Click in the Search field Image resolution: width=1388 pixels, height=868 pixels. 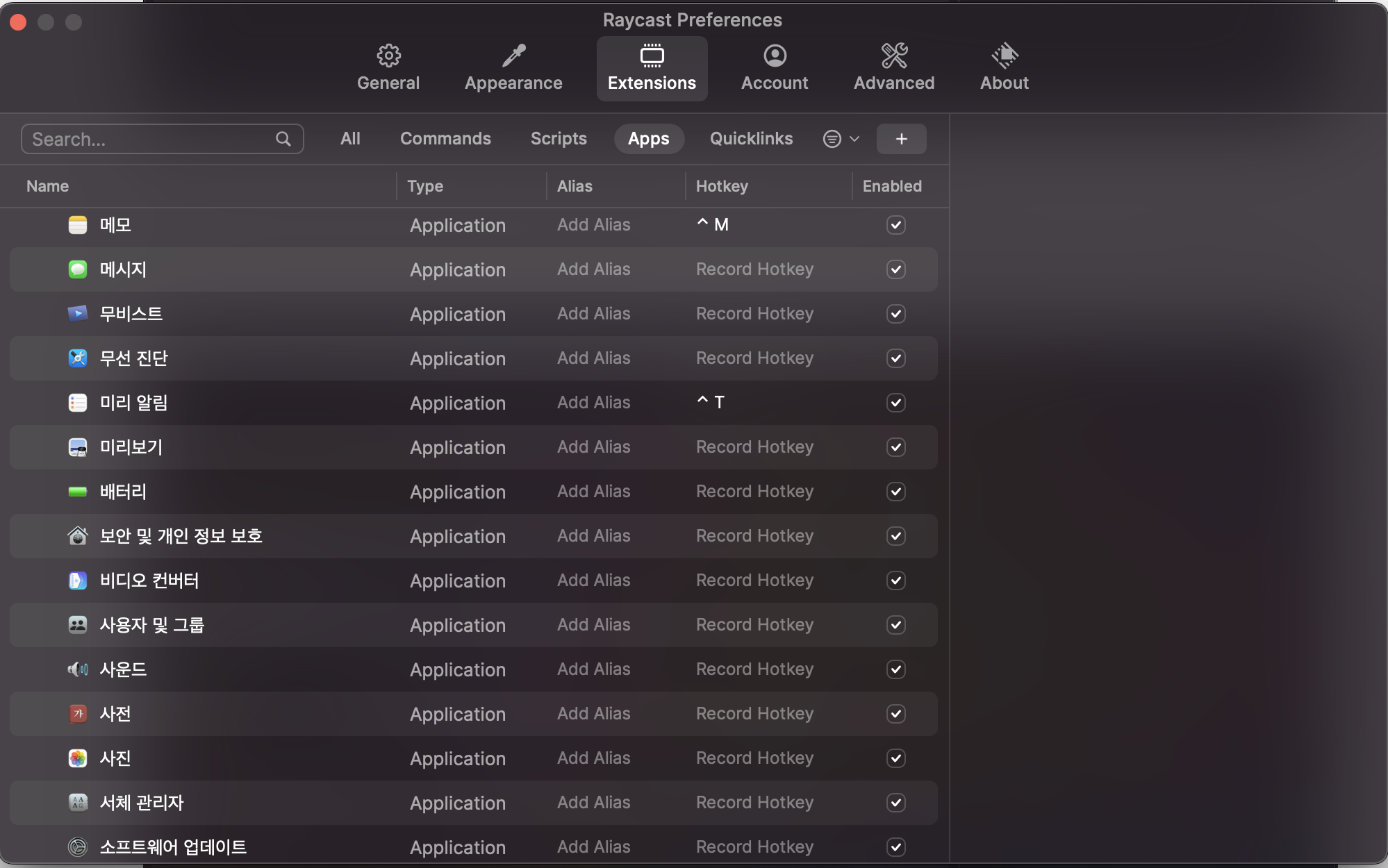(x=149, y=139)
